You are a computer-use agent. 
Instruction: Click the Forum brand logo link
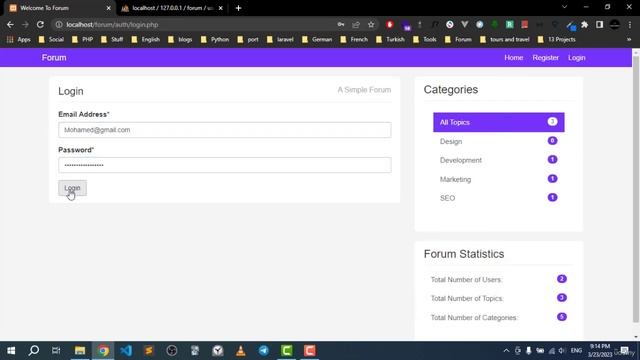click(54, 58)
